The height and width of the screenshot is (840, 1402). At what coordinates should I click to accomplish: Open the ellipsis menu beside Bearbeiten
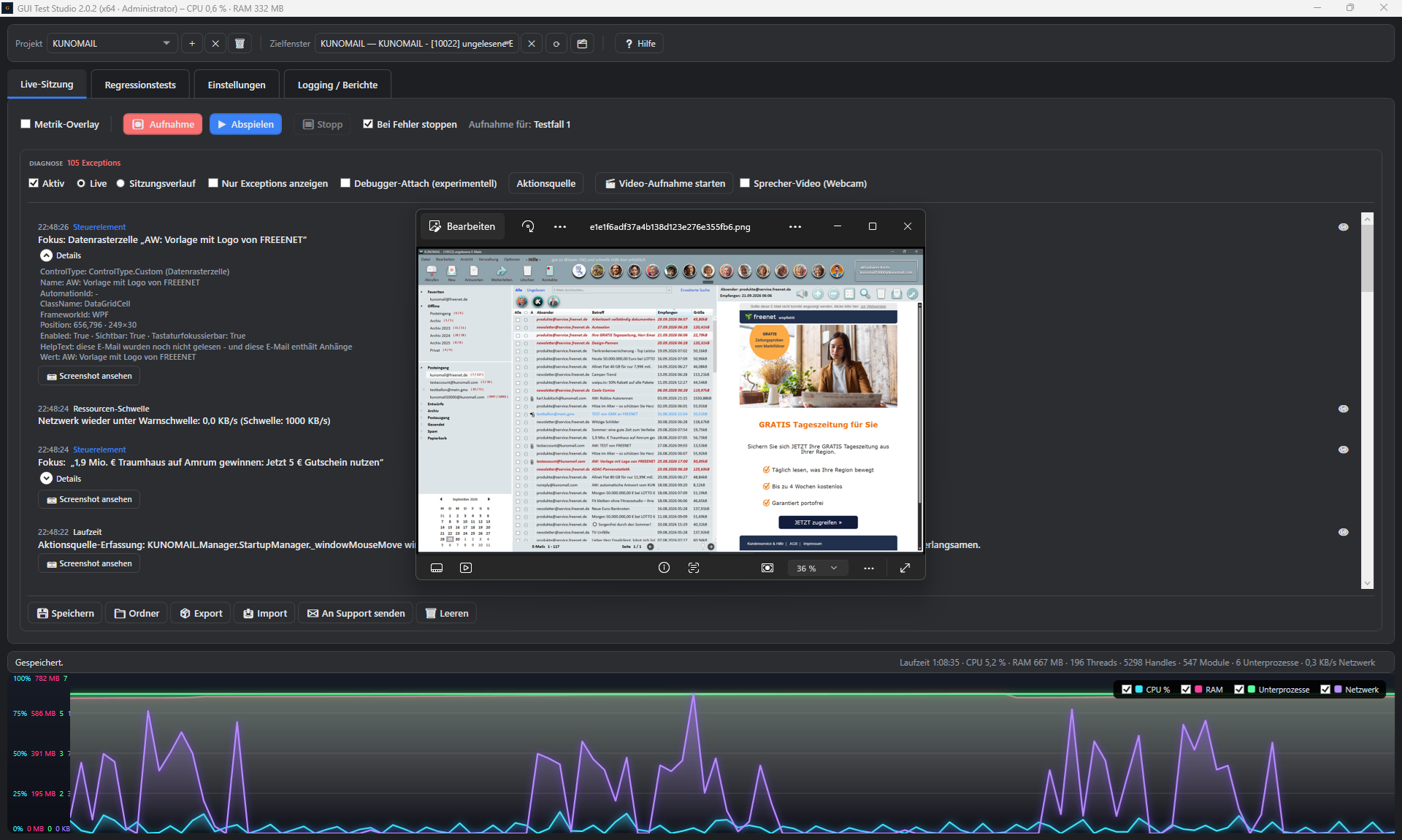coord(560,227)
